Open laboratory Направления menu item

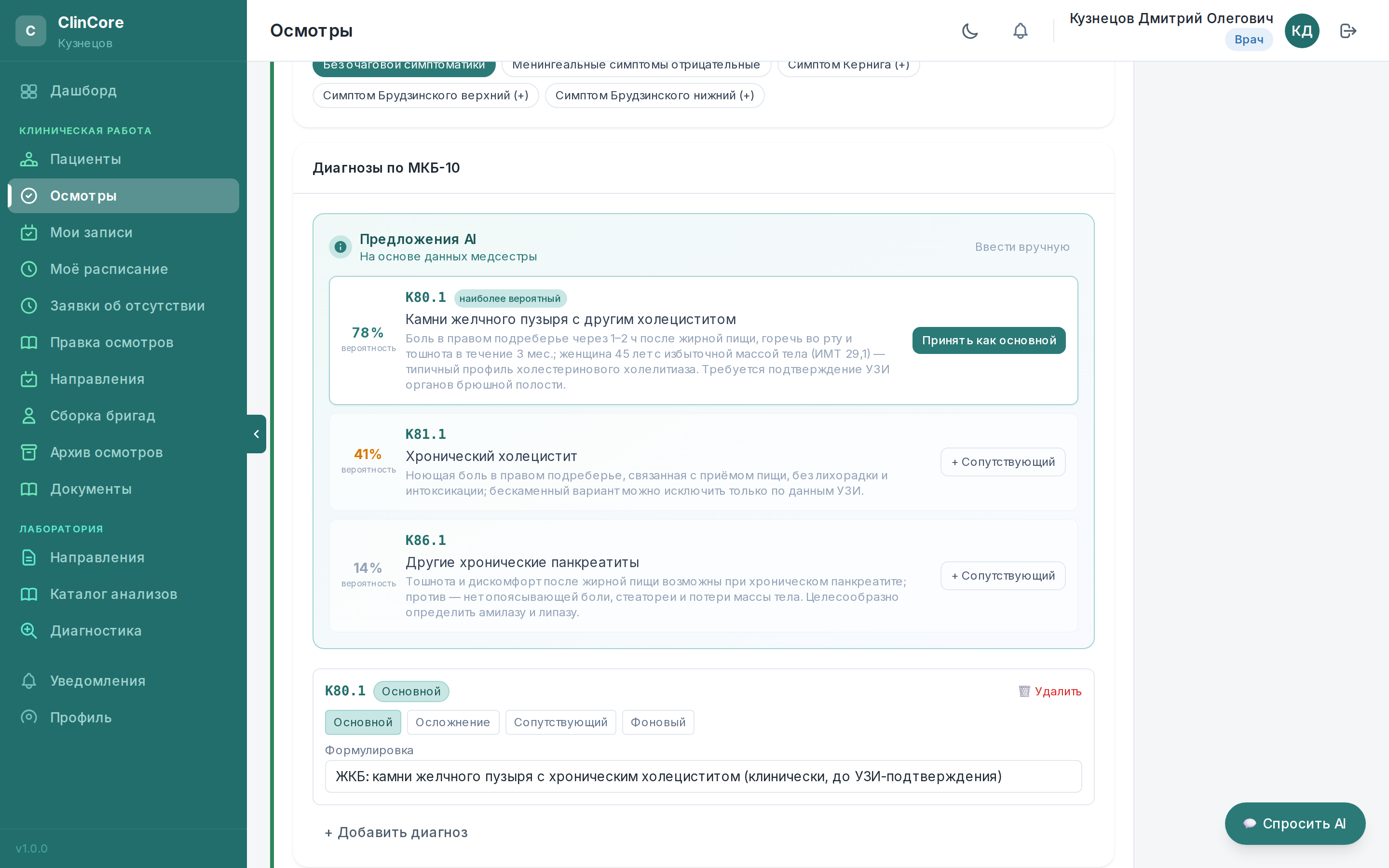[123, 557]
